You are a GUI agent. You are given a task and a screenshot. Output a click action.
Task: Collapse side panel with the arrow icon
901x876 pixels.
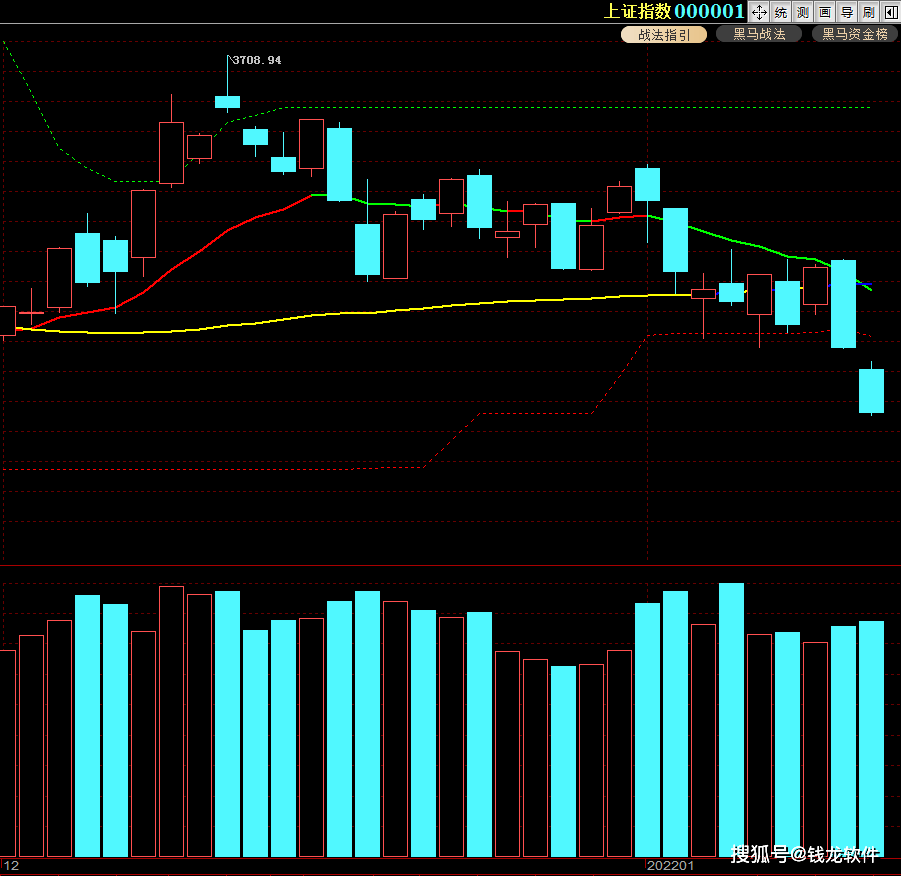pos(891,12)
